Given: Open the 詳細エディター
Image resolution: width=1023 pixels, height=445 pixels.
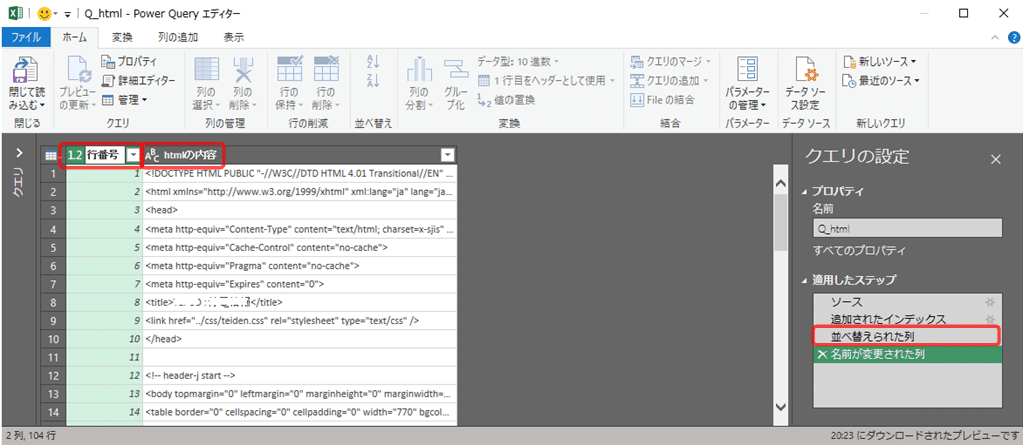Looking at the screenshot, I should click(139, 81).
